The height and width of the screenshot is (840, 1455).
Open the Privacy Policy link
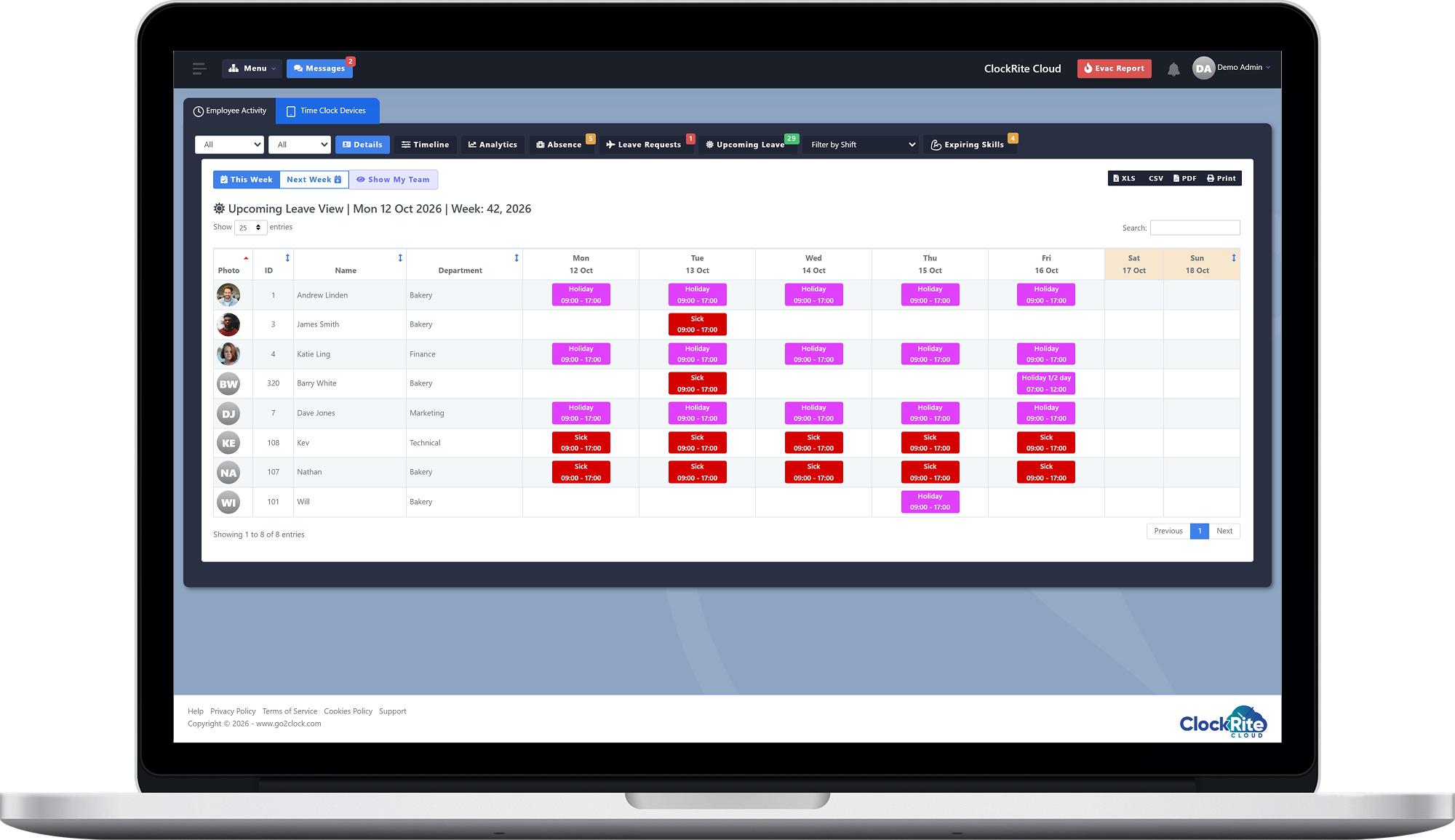pos(233,711)
